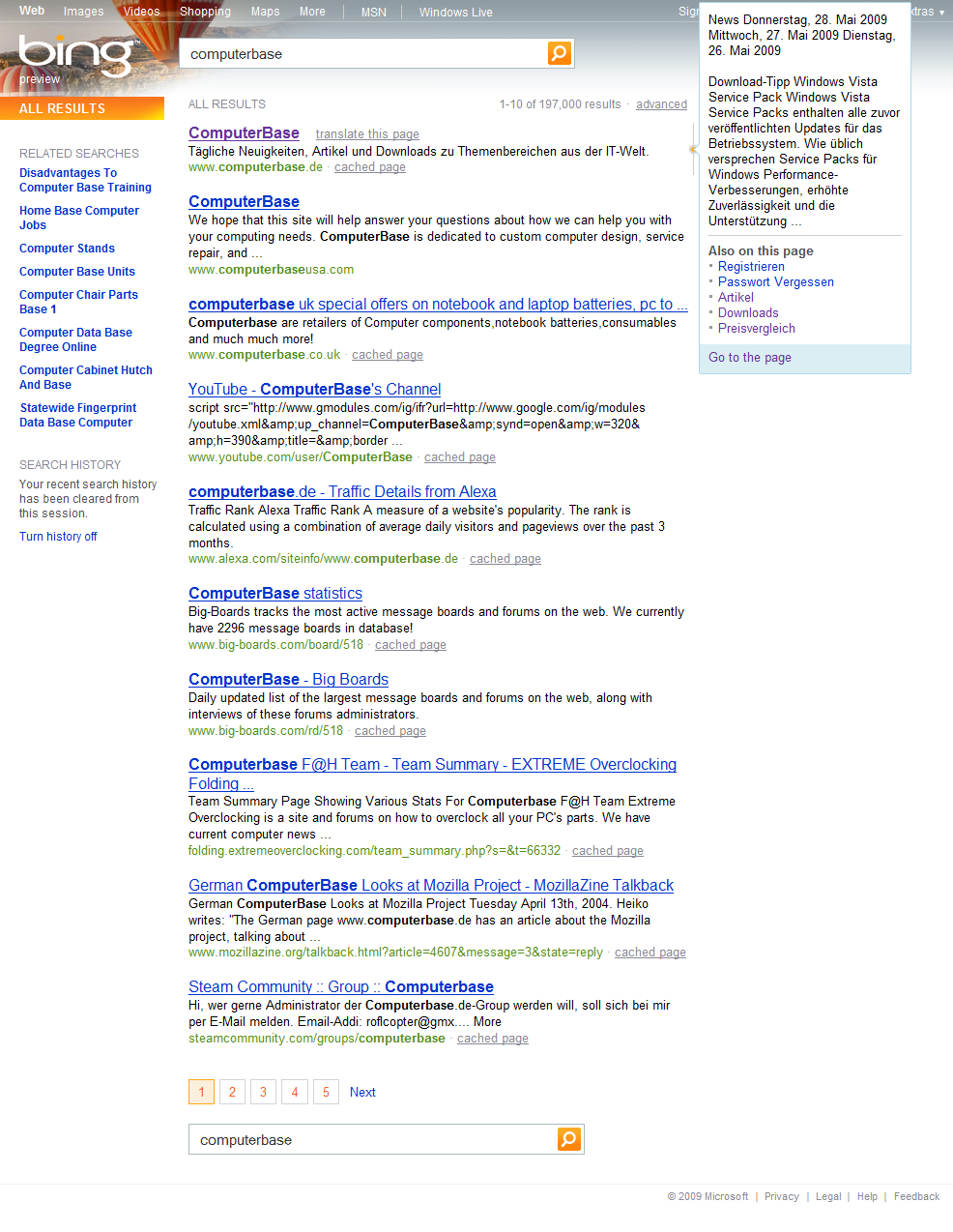Search Computer Cabinet Hutch And Base

click(x=86, y=377)
